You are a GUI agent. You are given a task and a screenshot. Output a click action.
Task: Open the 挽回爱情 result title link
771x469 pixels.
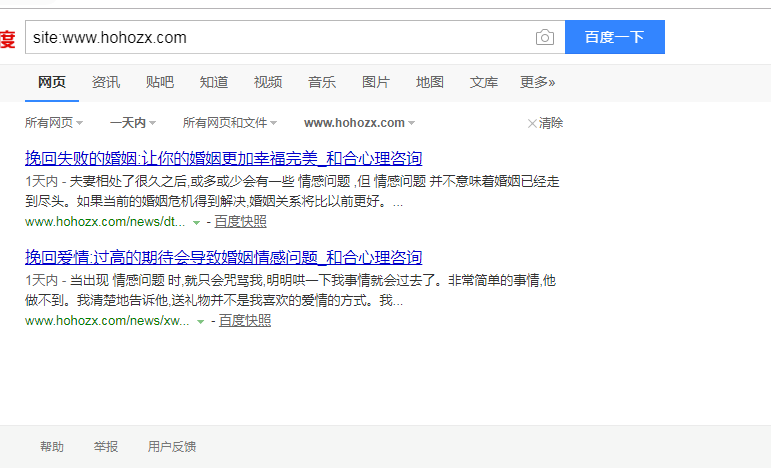[x=223, y=257]
